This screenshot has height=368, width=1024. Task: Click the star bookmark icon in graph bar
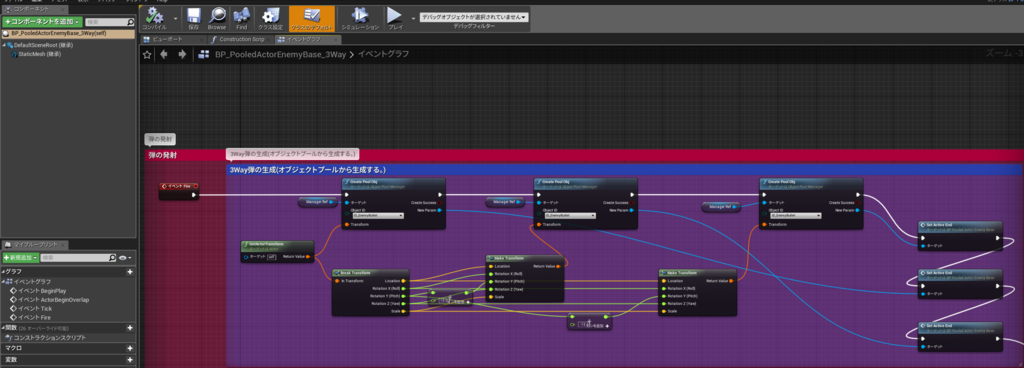[x=148, y=54]
